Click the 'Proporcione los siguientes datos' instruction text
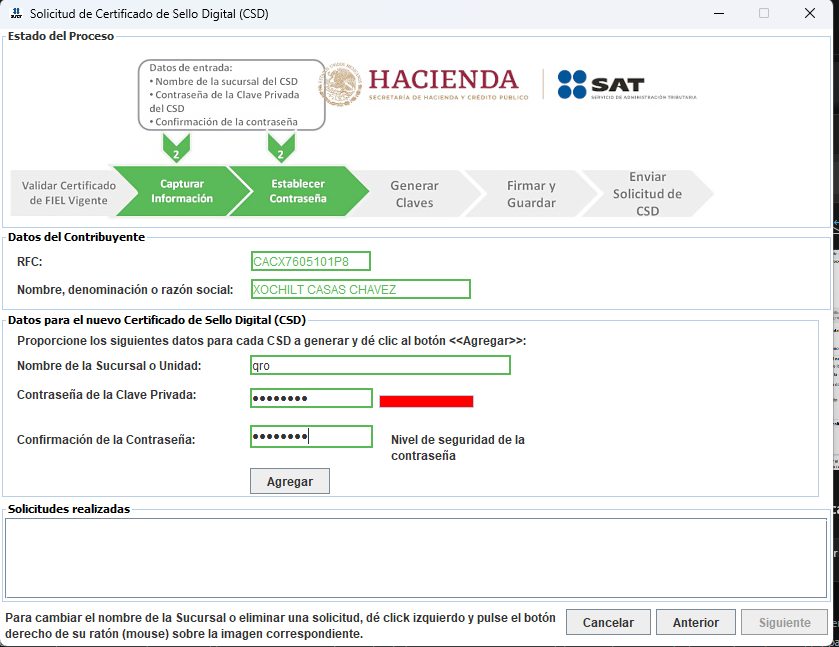This screenshot has width=839, height=647. (271, 341)
